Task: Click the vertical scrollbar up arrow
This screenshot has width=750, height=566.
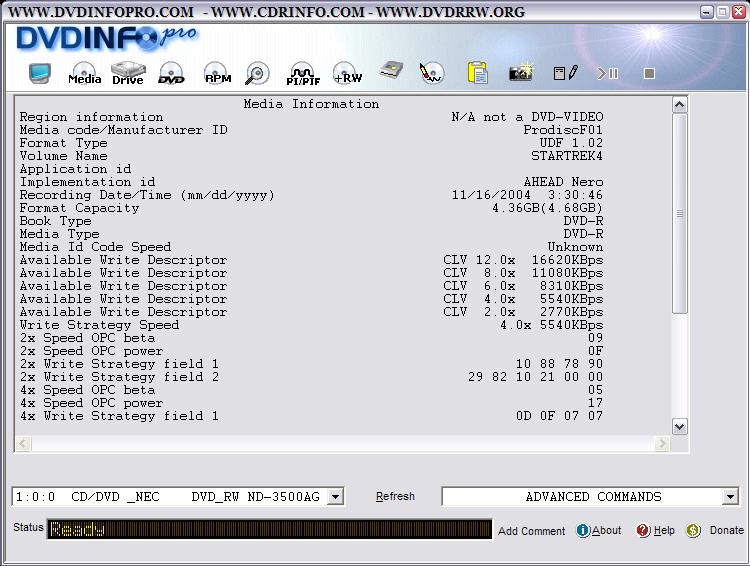Action: [x=680, y=105]
